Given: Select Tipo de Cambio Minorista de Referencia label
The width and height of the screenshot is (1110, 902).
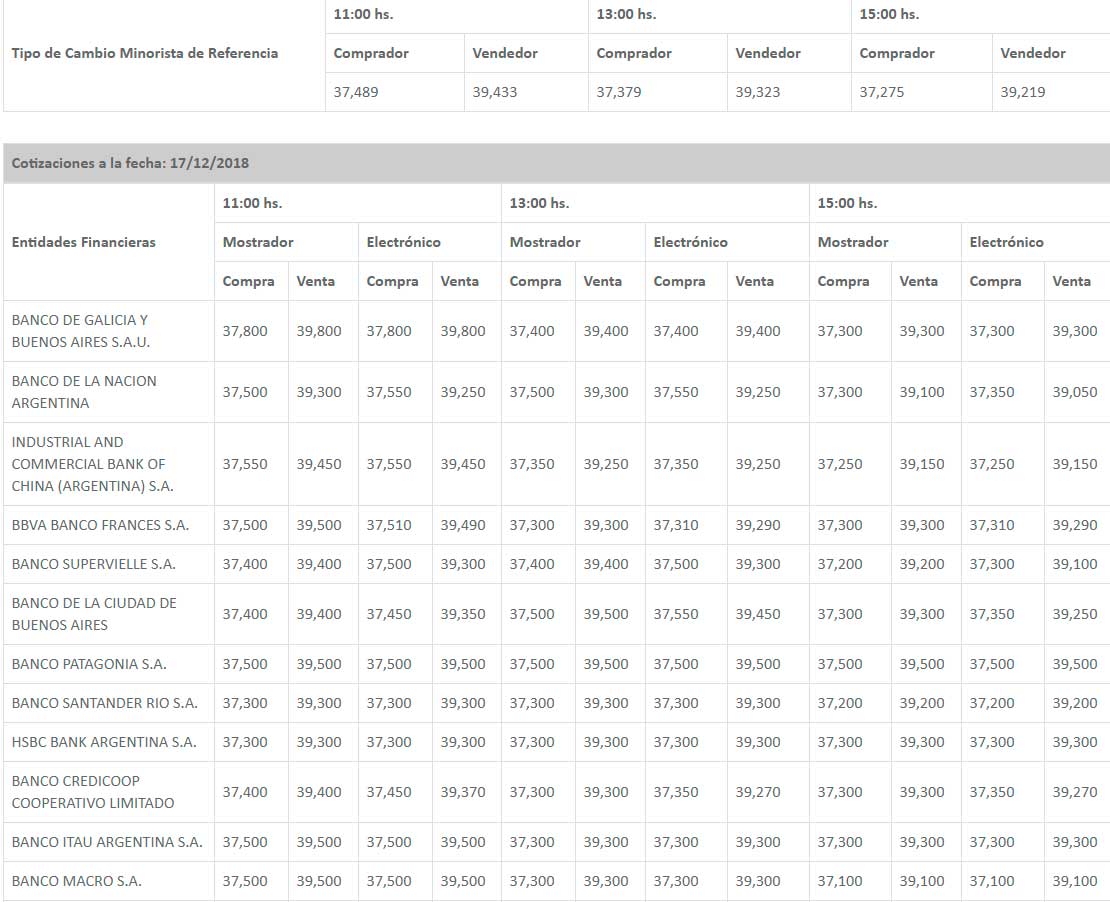Looking at the screenshot, I should click(146, 53).
